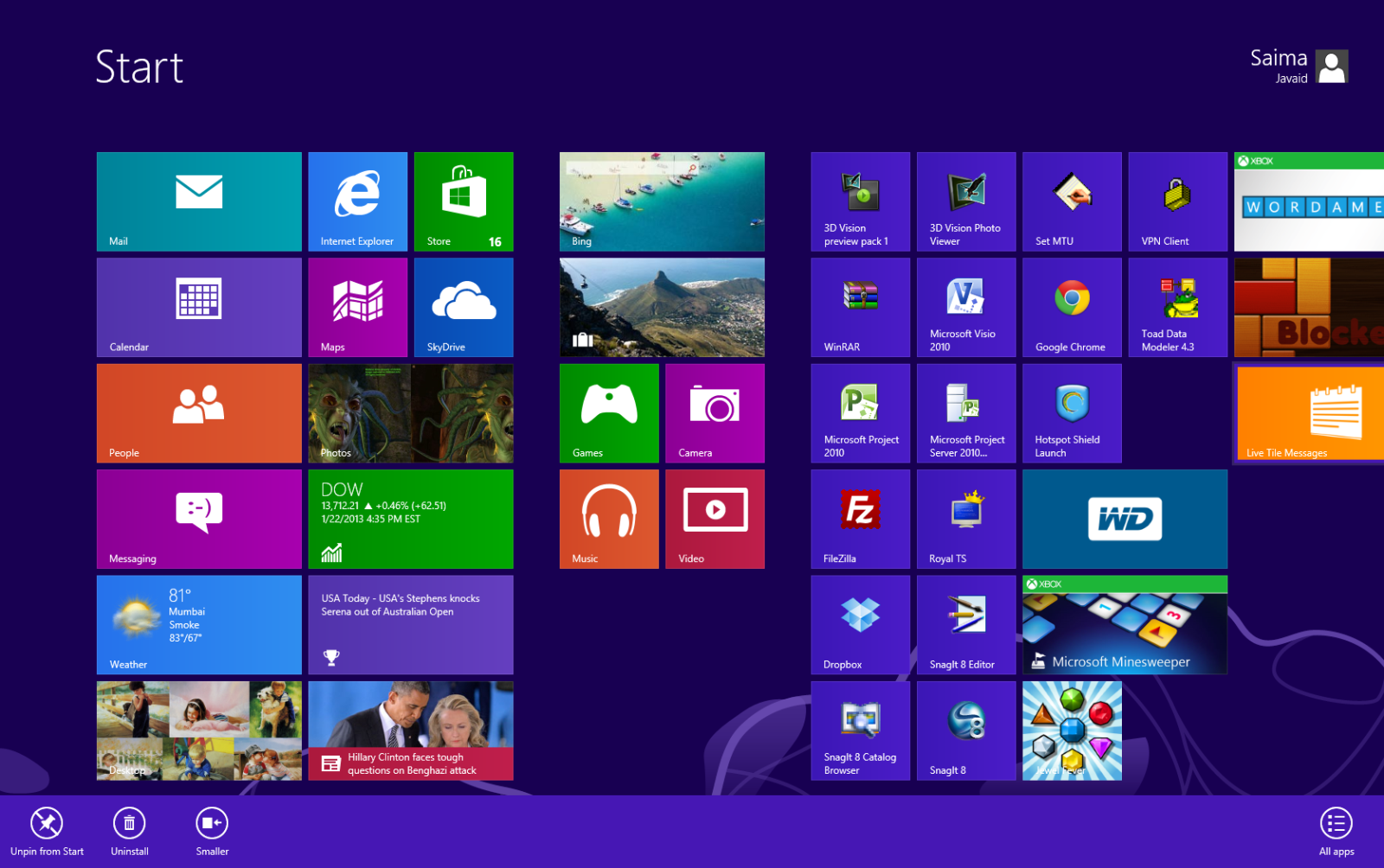Image resolution: width=1384 pixels, height=868 pixels.
Task: Open Microsoft Minesweeper tile
Action: click(1124, 625)
